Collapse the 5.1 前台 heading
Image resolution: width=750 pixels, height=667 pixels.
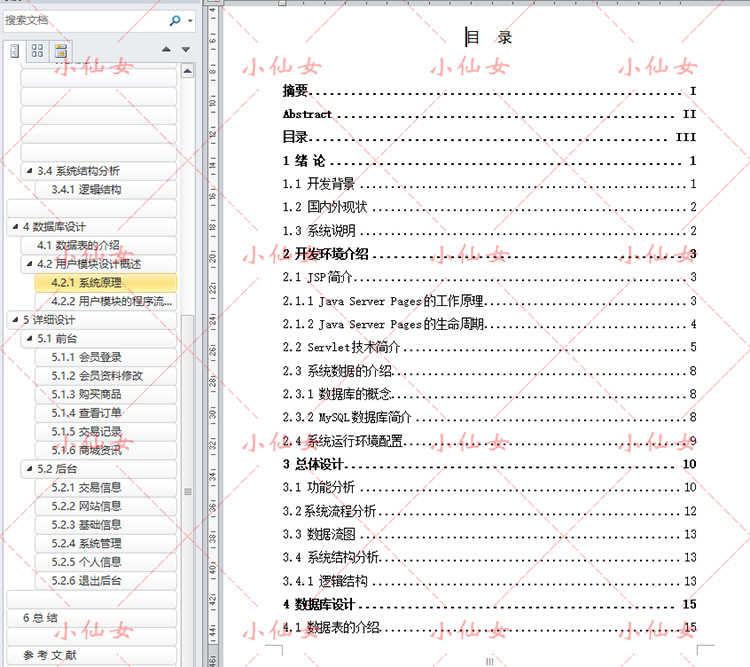[29, 338]
